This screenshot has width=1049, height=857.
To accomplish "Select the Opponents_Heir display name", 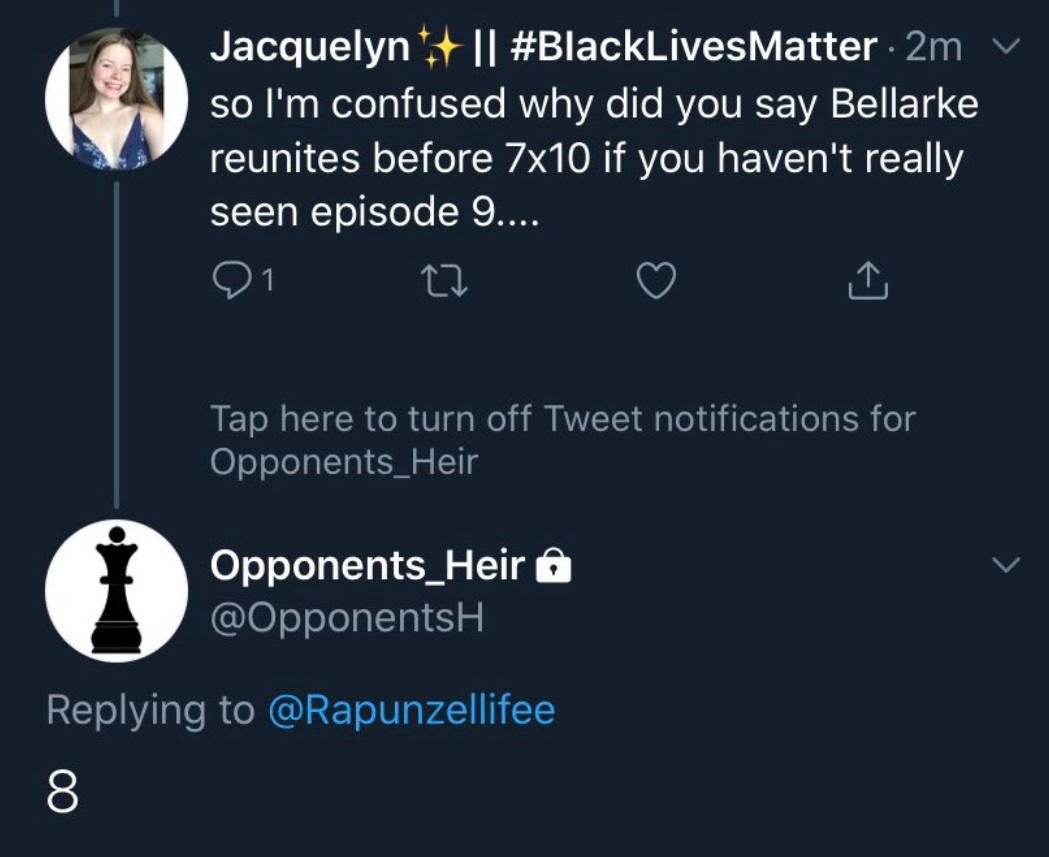I will [x=367, y=566].
